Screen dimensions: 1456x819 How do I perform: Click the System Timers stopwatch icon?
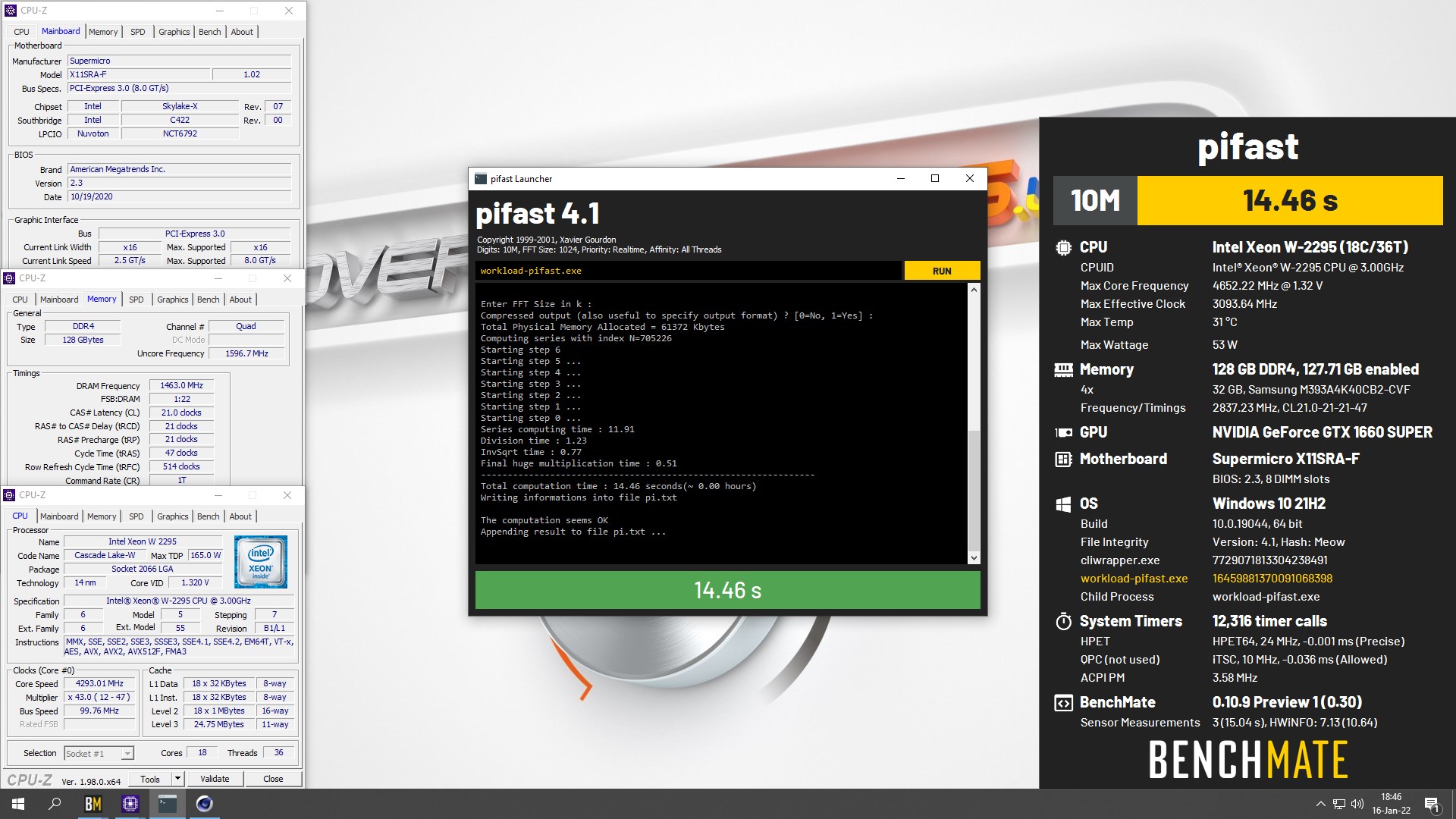(1063, 622)
